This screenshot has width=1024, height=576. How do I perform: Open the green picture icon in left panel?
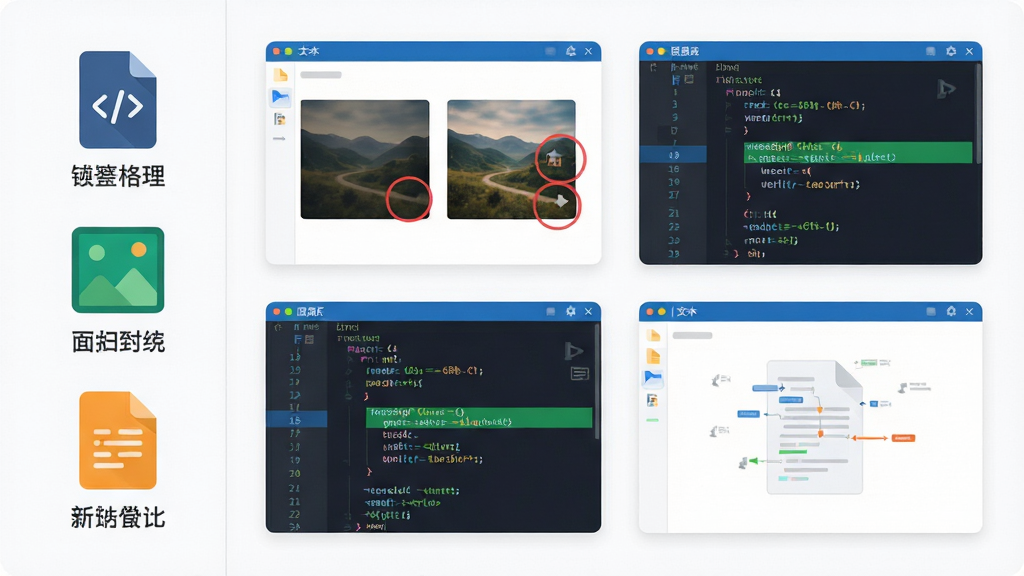click(118, 270)
